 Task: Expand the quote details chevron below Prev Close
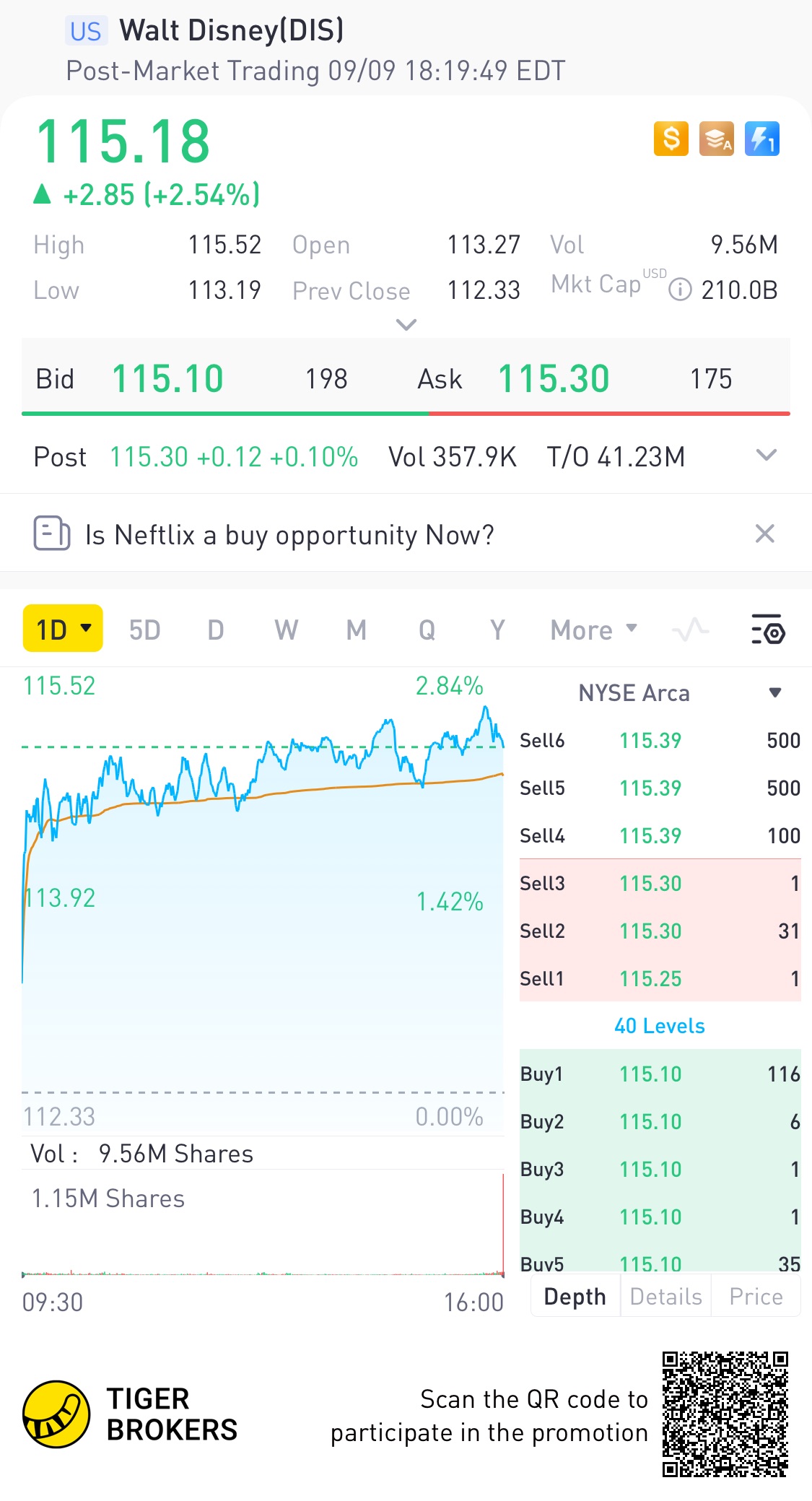click(406, 325)
